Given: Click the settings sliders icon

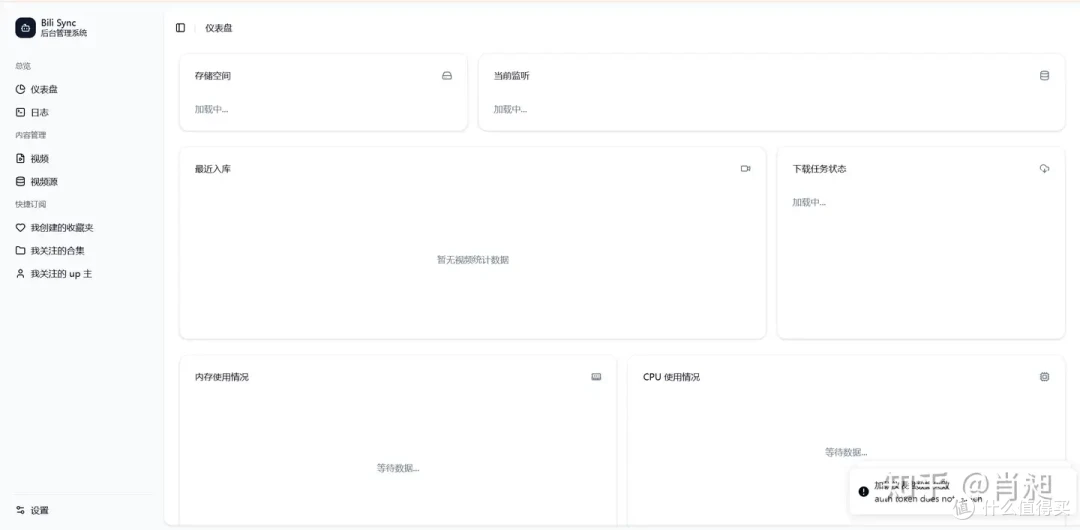Looking at the screenshot, I should click(x=21, y=511).
